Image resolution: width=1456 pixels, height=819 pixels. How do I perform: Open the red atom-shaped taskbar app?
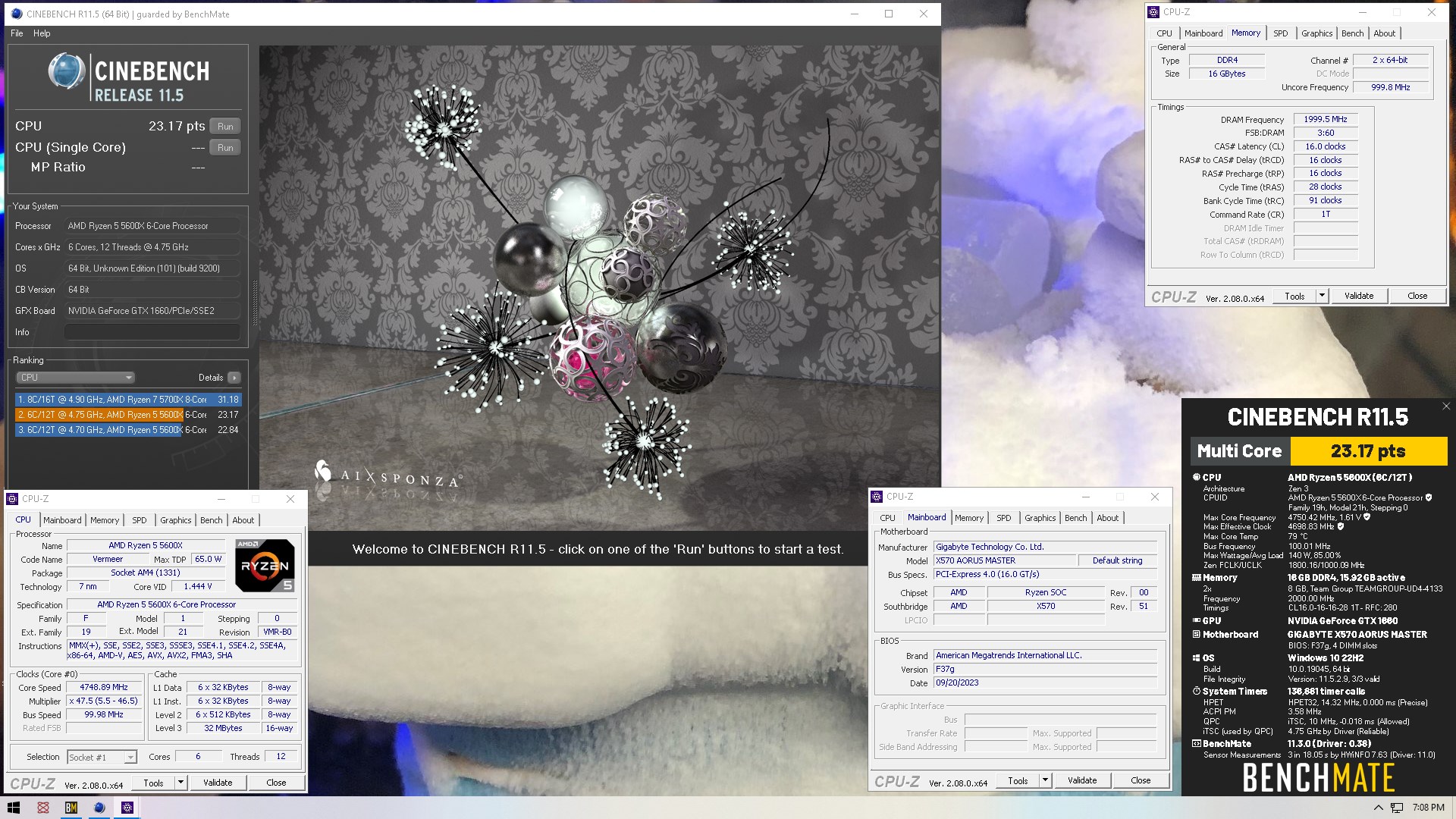tap(43, 808)
